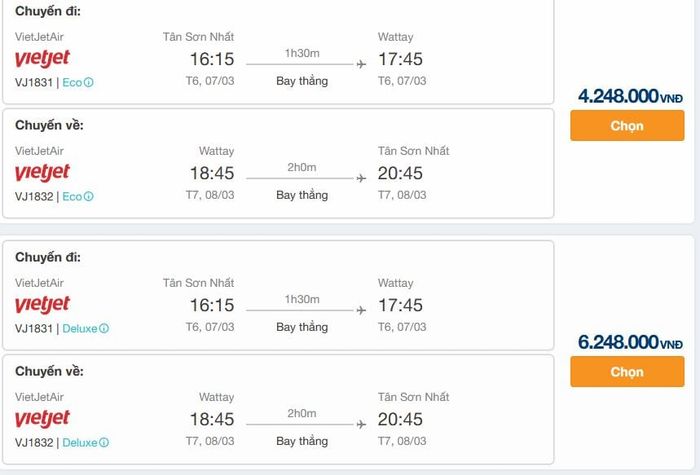This screenshot has width=700, height=475.
Task: Click Vietjet logo on Deluxe return flight VJ1832
Action: coord(42,419)
